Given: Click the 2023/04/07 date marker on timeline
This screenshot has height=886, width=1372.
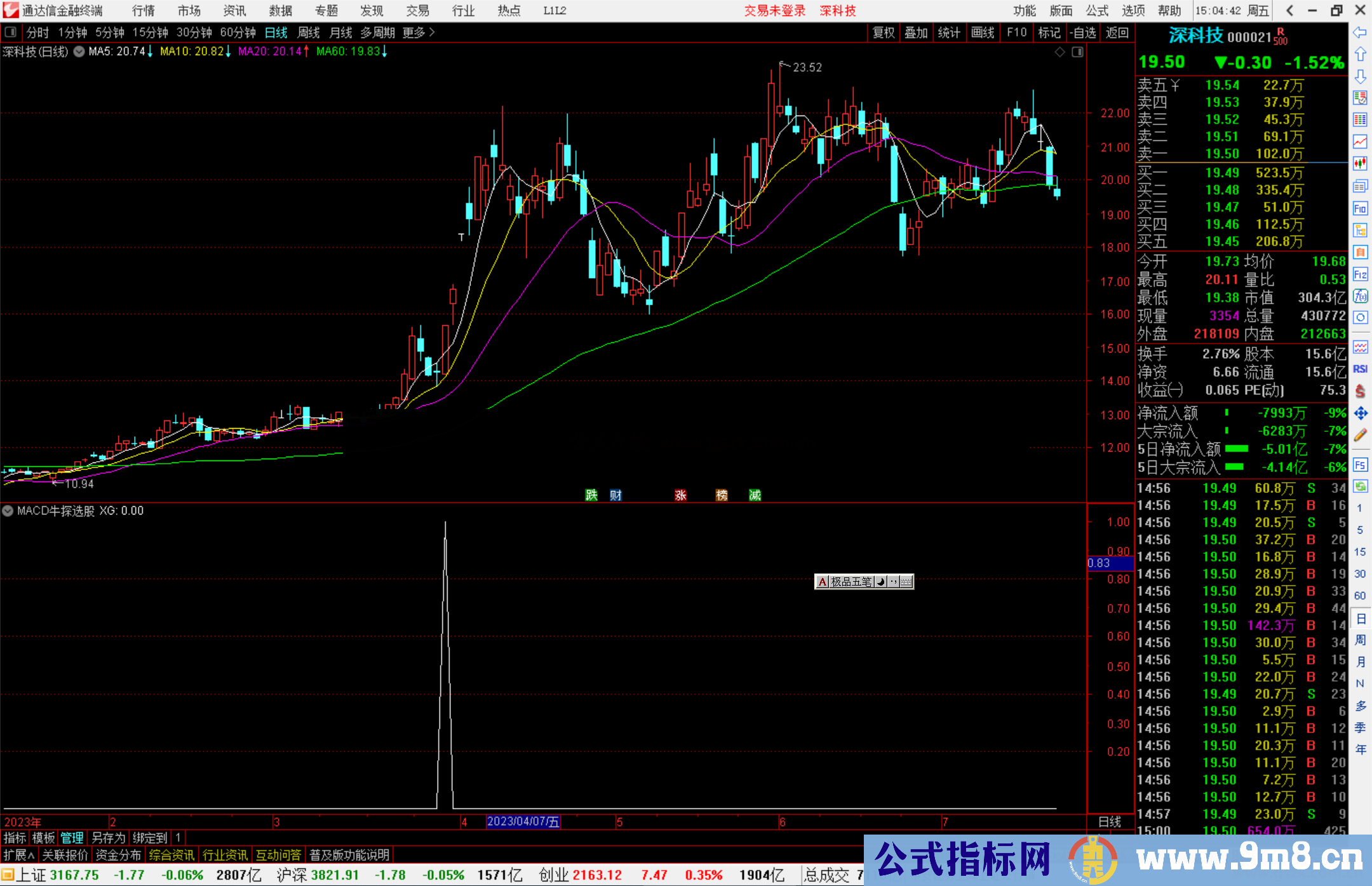Looking at the screenshot, I should pyautogui.click(x=523, y=821).
